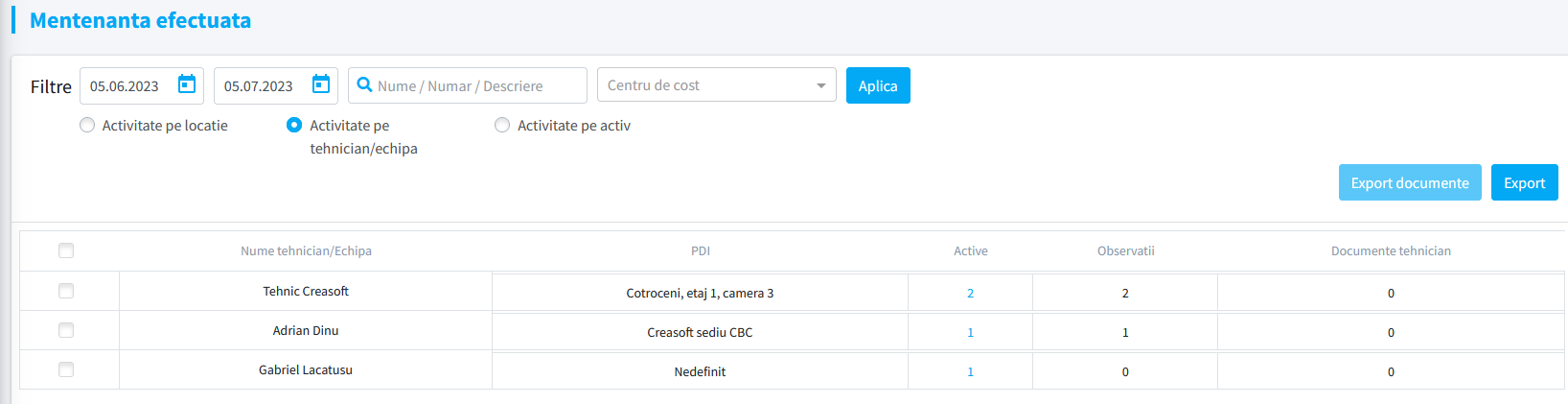Tick the Tehnic Creasoft row checkbox
1568x404 pixels.
point(66,291)
